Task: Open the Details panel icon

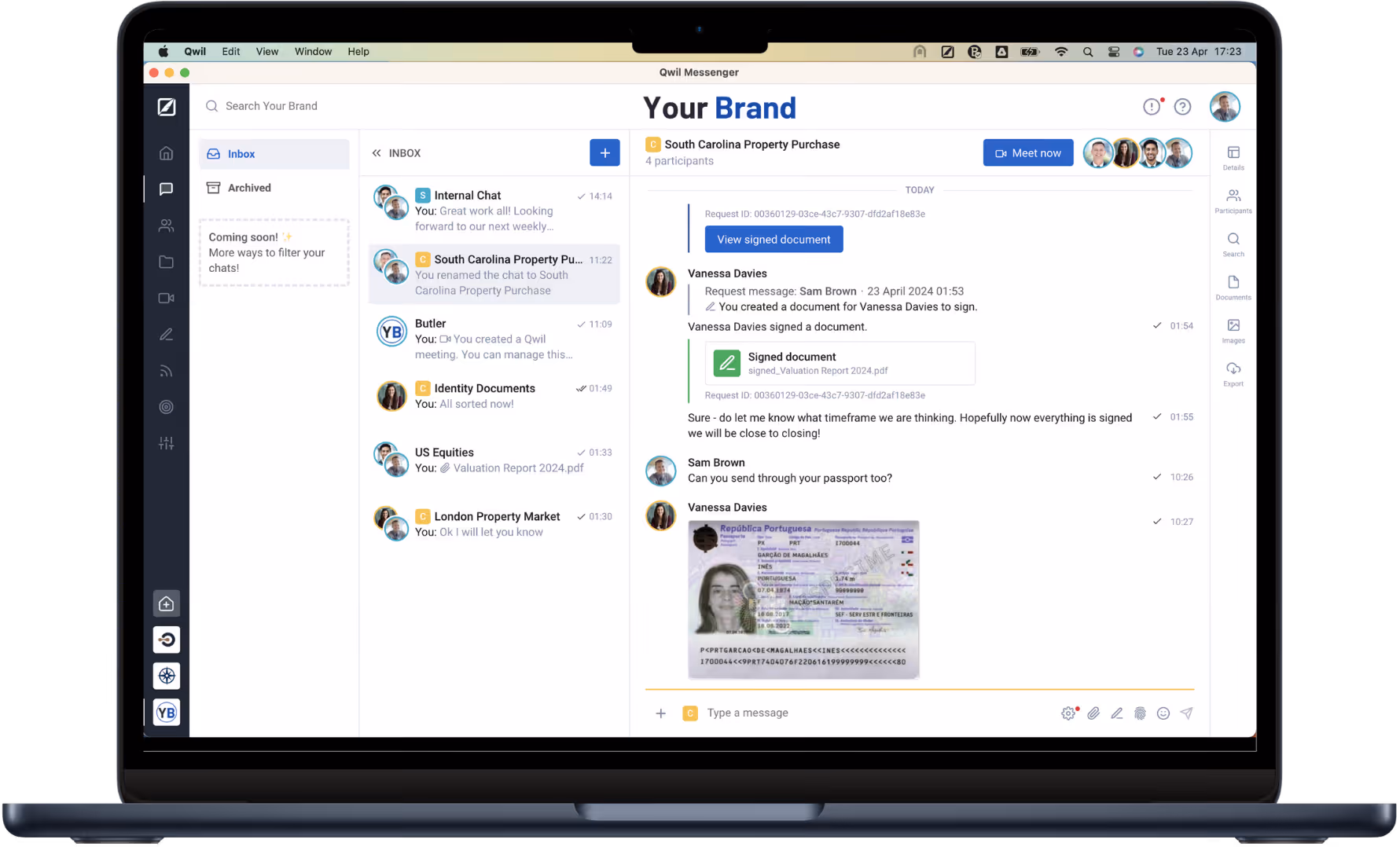Action: pyautogui.click(x=1233, y=157)
